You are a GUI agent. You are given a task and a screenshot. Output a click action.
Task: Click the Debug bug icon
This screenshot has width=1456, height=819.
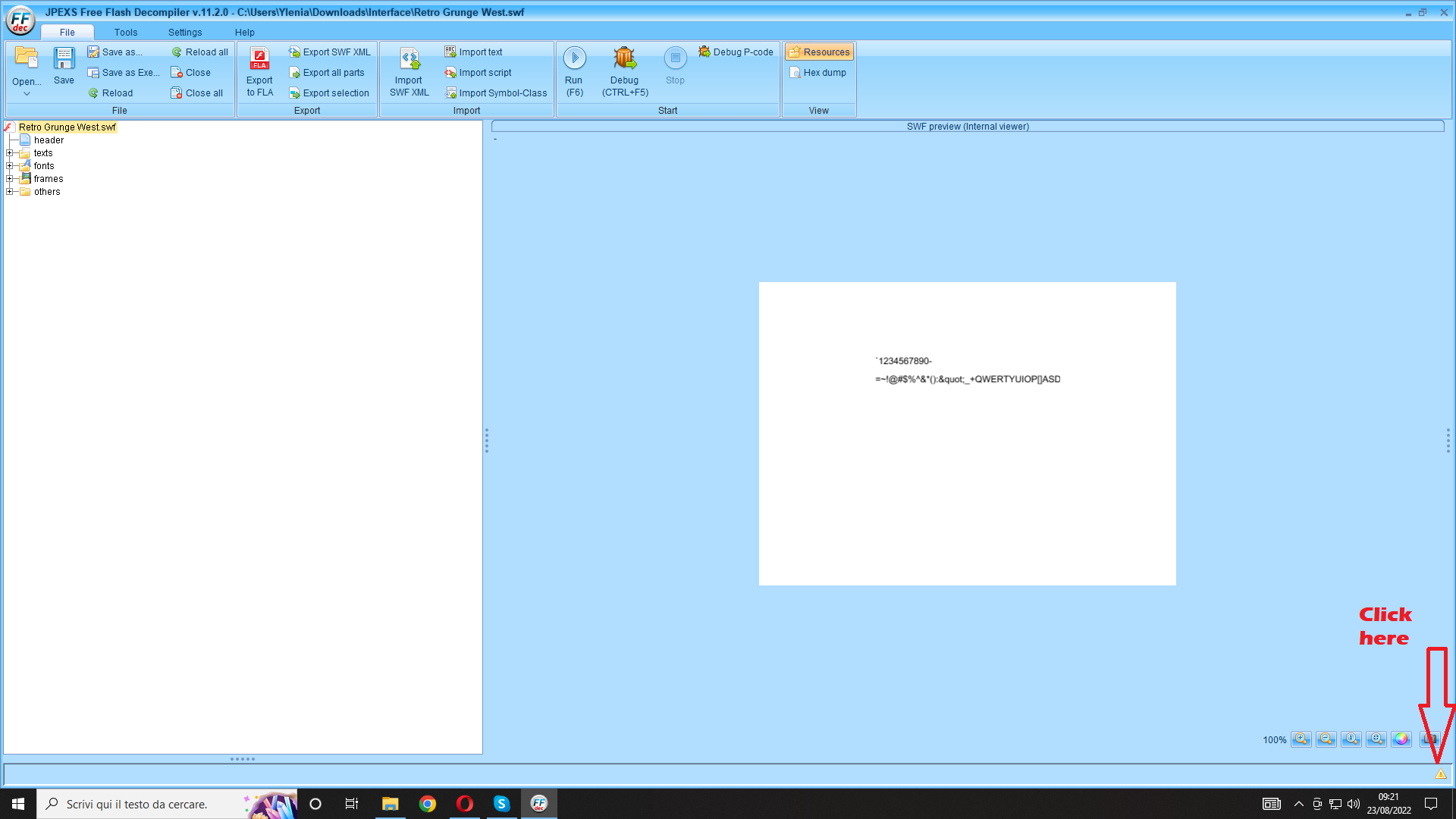tap(625, 58)
